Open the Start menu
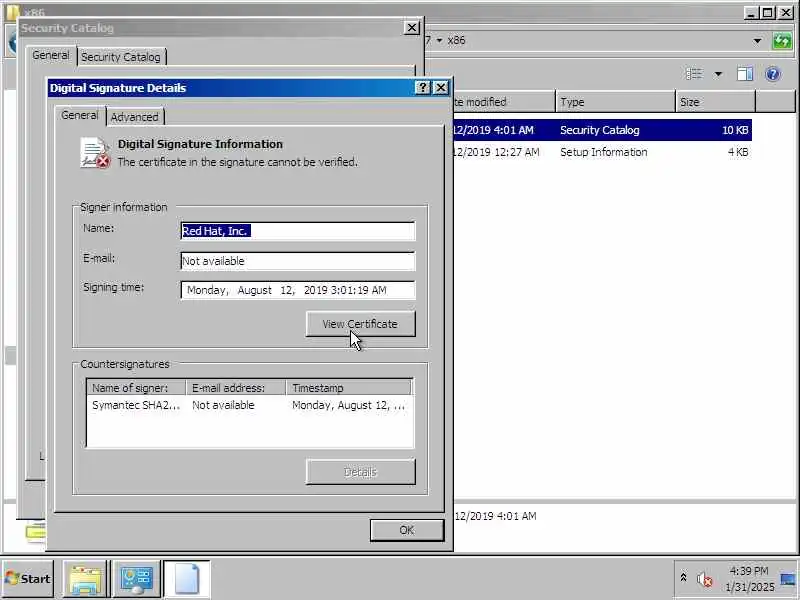The width and height of the screenshot is (800, 600). [28, 579]
